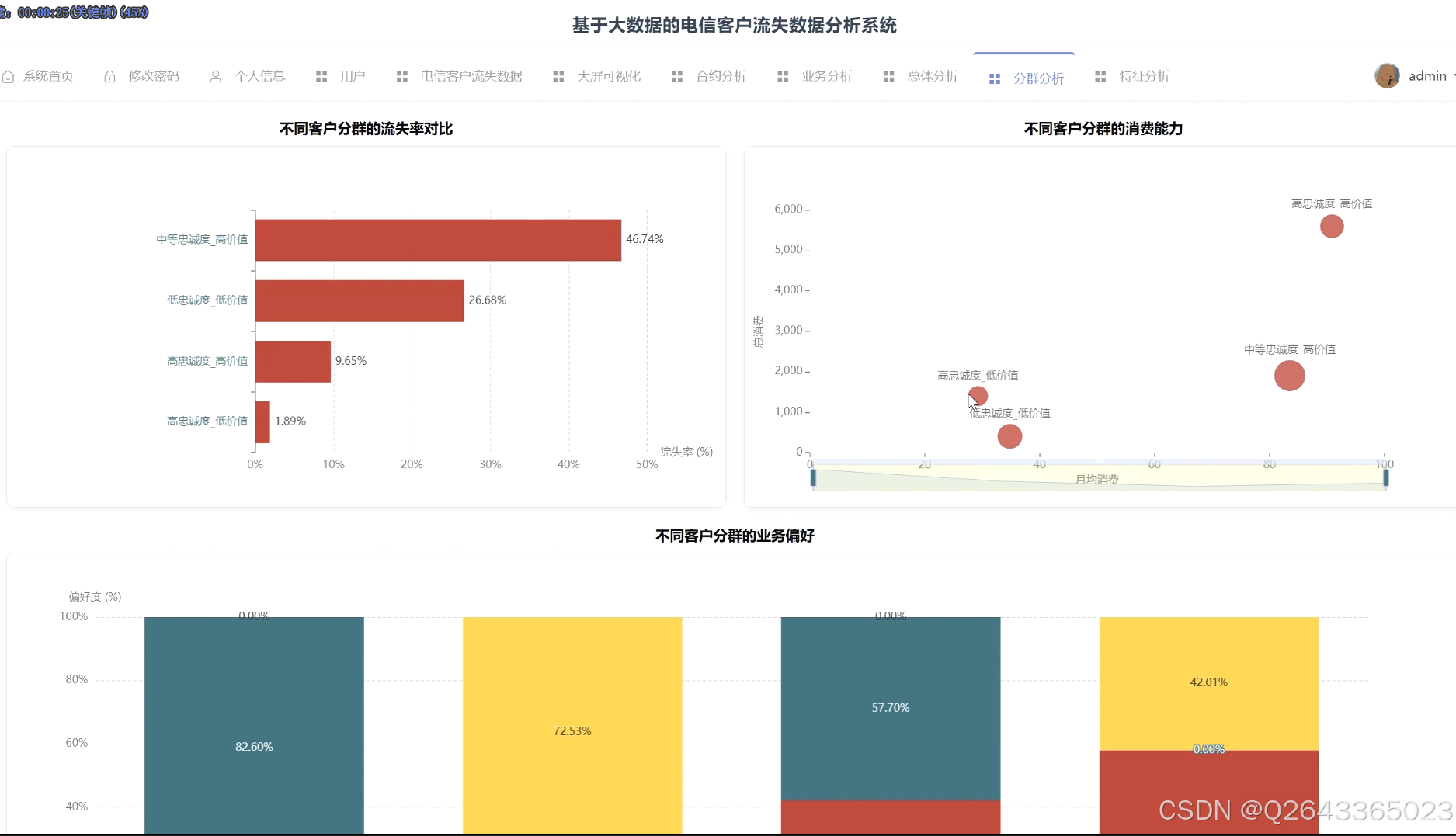Click the 高忠诚度_低价值 bar at 1.89%
The height and width of the screenshot is (836, 1456).
tap(262, 422)
